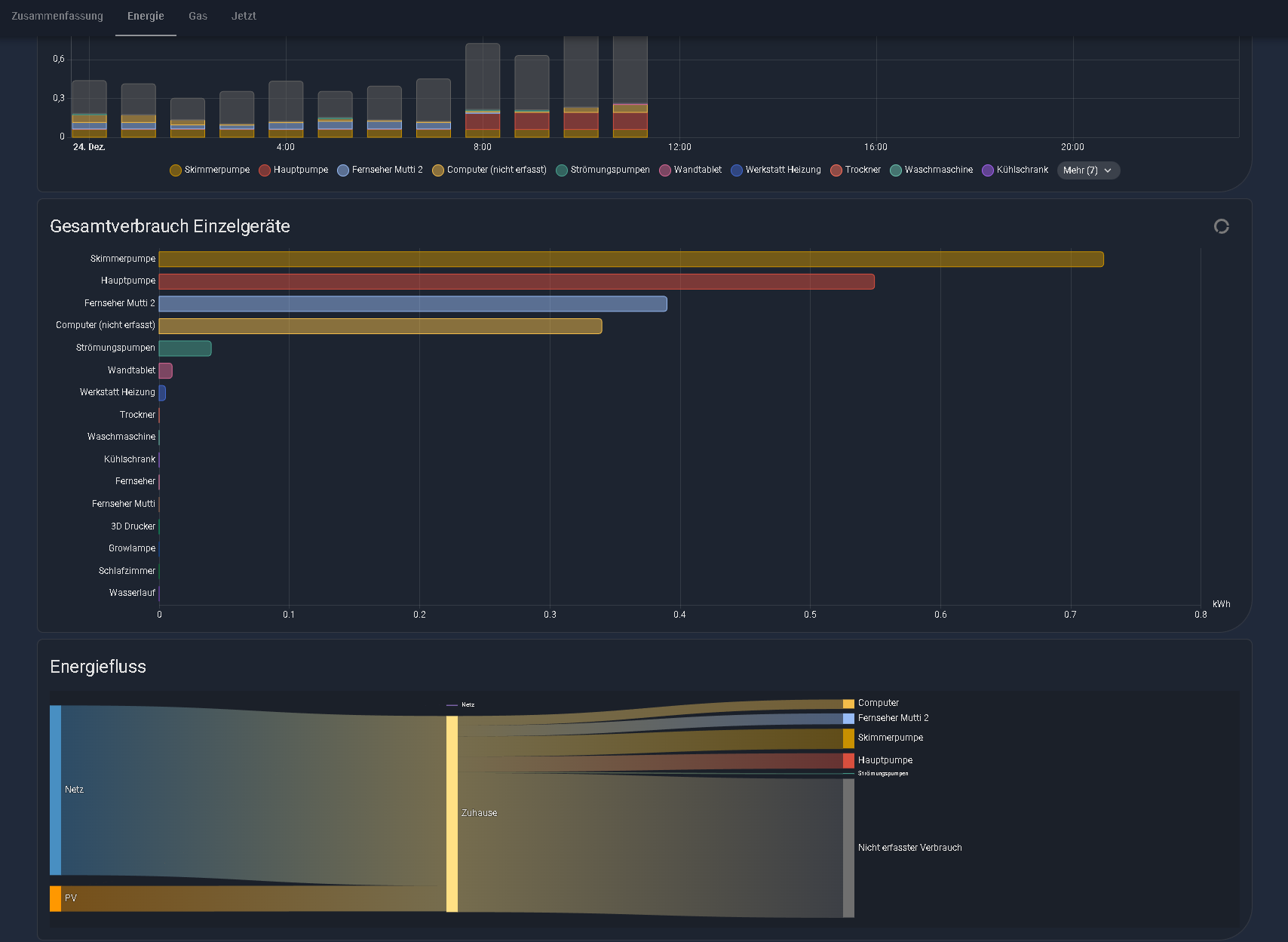The height and width of the screenshot is (942, 1288).
Task: Expand the Mehr (7) legend dropdown
Action: click(1088, 170)
